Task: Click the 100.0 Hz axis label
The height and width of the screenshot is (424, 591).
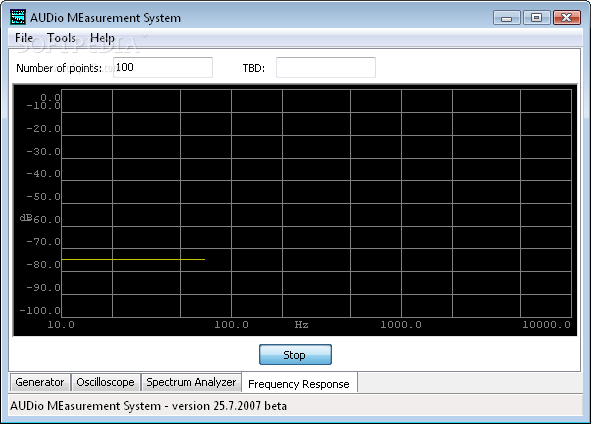Action: click(x=231, y=325)
